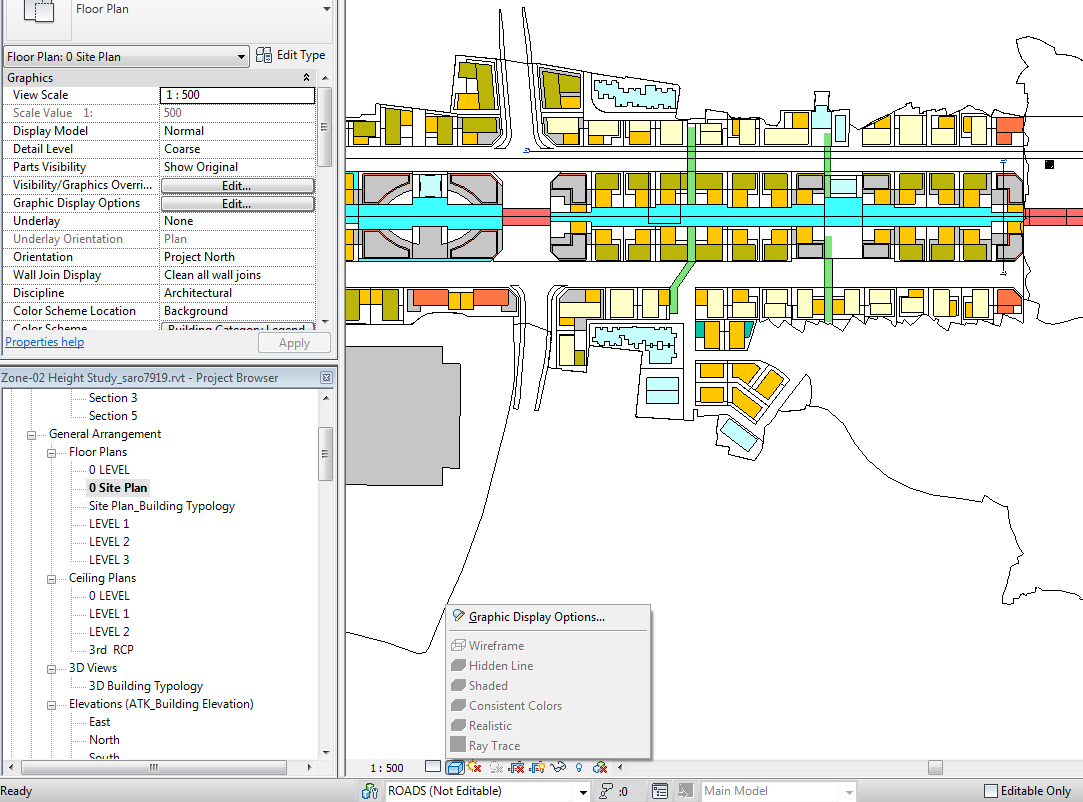The width and height of the screenshot is (1083, 802).
Task: Select Graphic Display Options menu entry
Action: 537,617
